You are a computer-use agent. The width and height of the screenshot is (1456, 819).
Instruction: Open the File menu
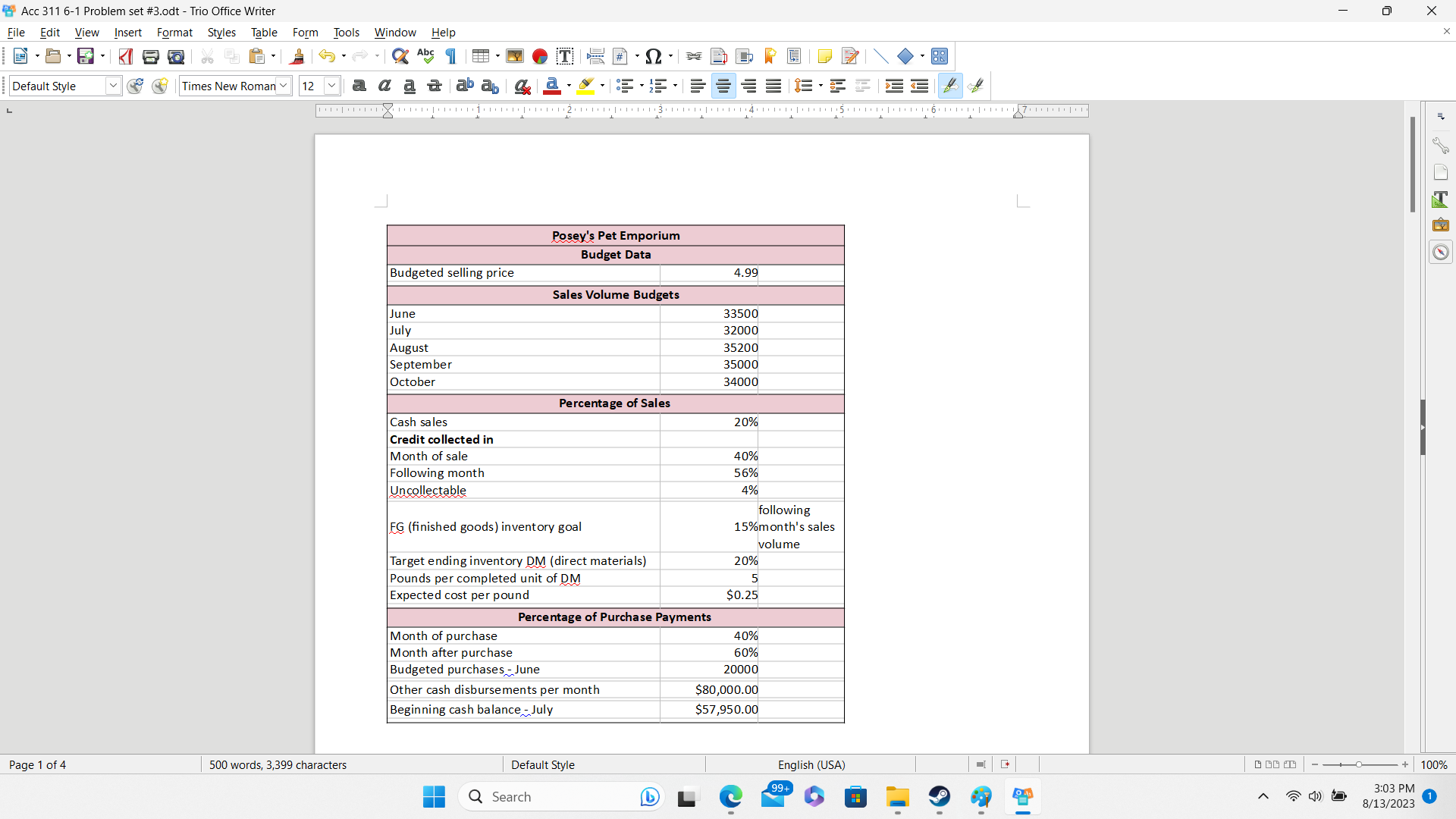click(16, 33)
